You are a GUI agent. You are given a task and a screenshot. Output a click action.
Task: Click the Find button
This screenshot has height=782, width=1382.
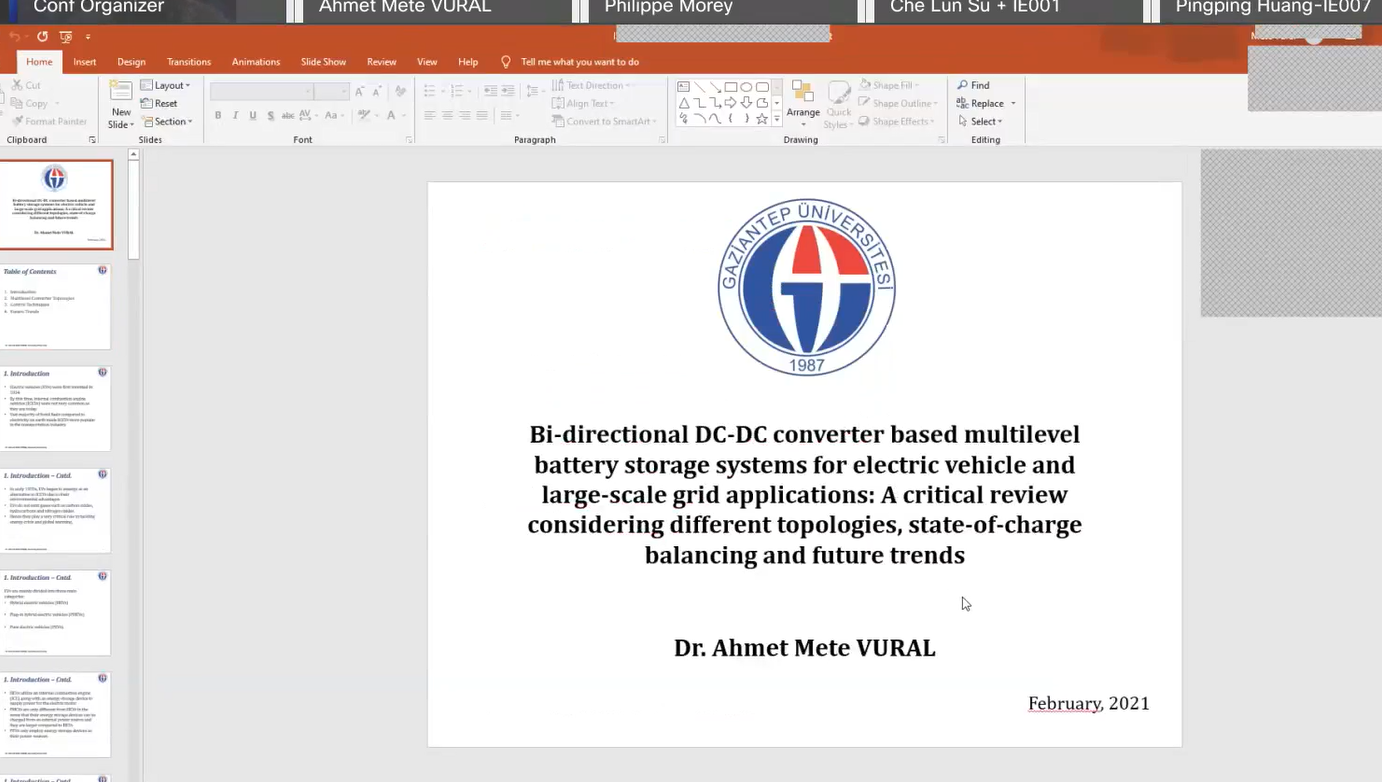pyautogui.click(x=973, y=86)
